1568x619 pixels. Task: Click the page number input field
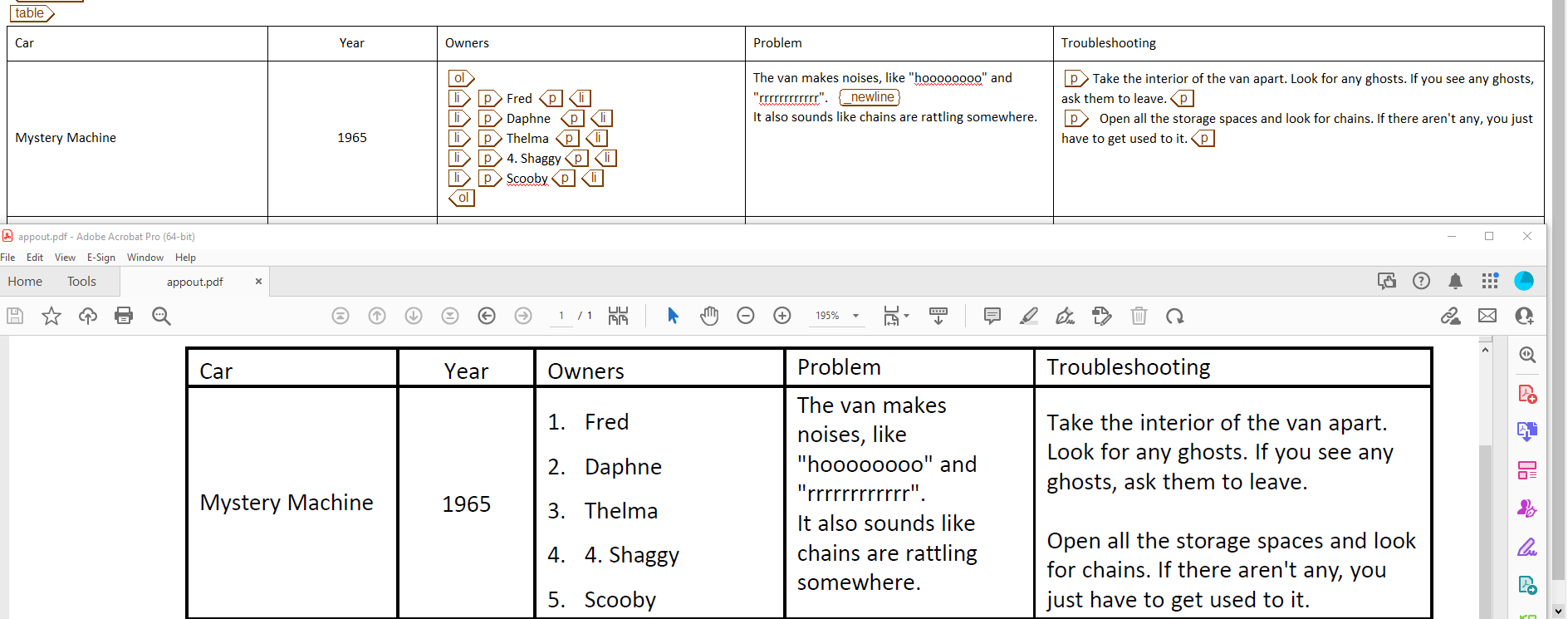[x=561, y=316]
